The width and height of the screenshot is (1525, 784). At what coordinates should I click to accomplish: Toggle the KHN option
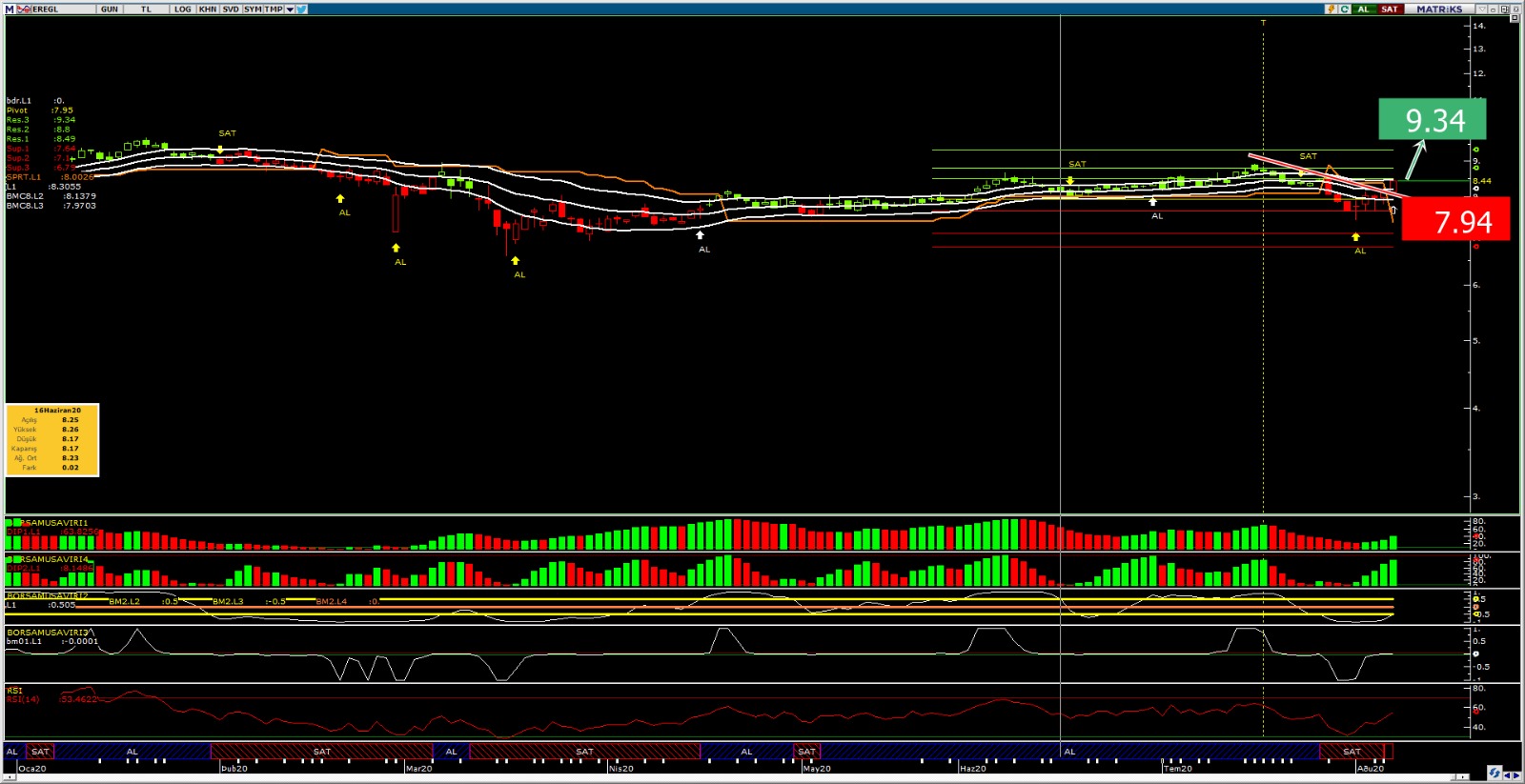pyautogui.click(x=207, y=9)
